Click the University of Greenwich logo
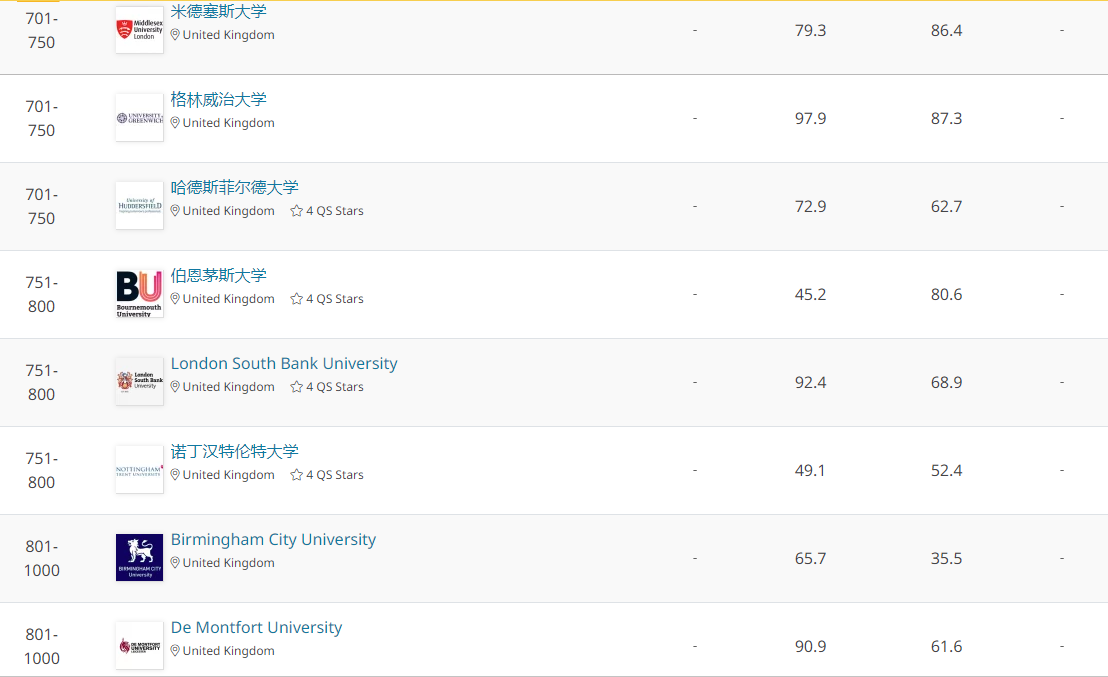 pyautogui.click(x=139, y=118)
